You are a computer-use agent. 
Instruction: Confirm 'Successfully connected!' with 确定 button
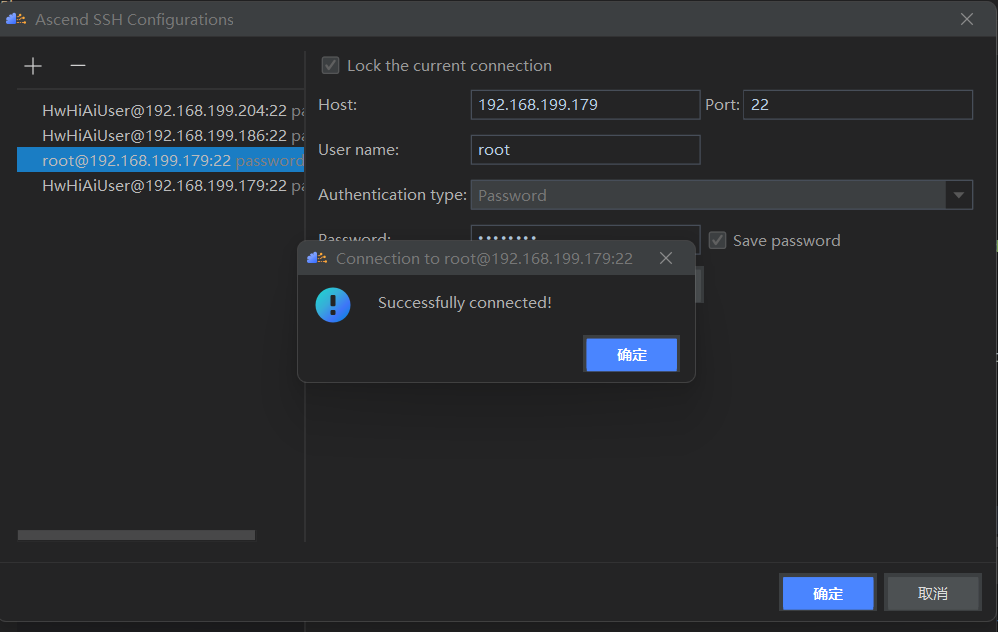click(631, 355)
